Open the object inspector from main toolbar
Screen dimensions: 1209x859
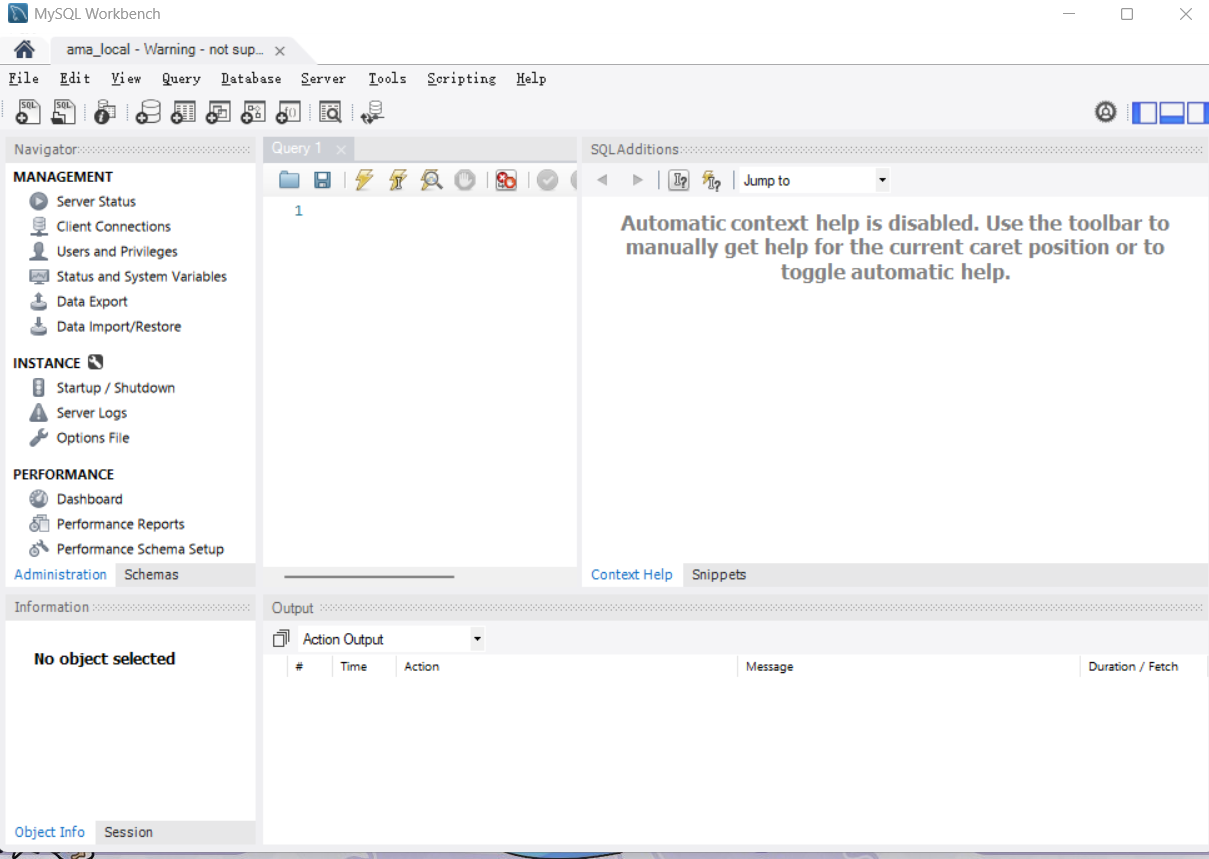(x=105, y=113)
